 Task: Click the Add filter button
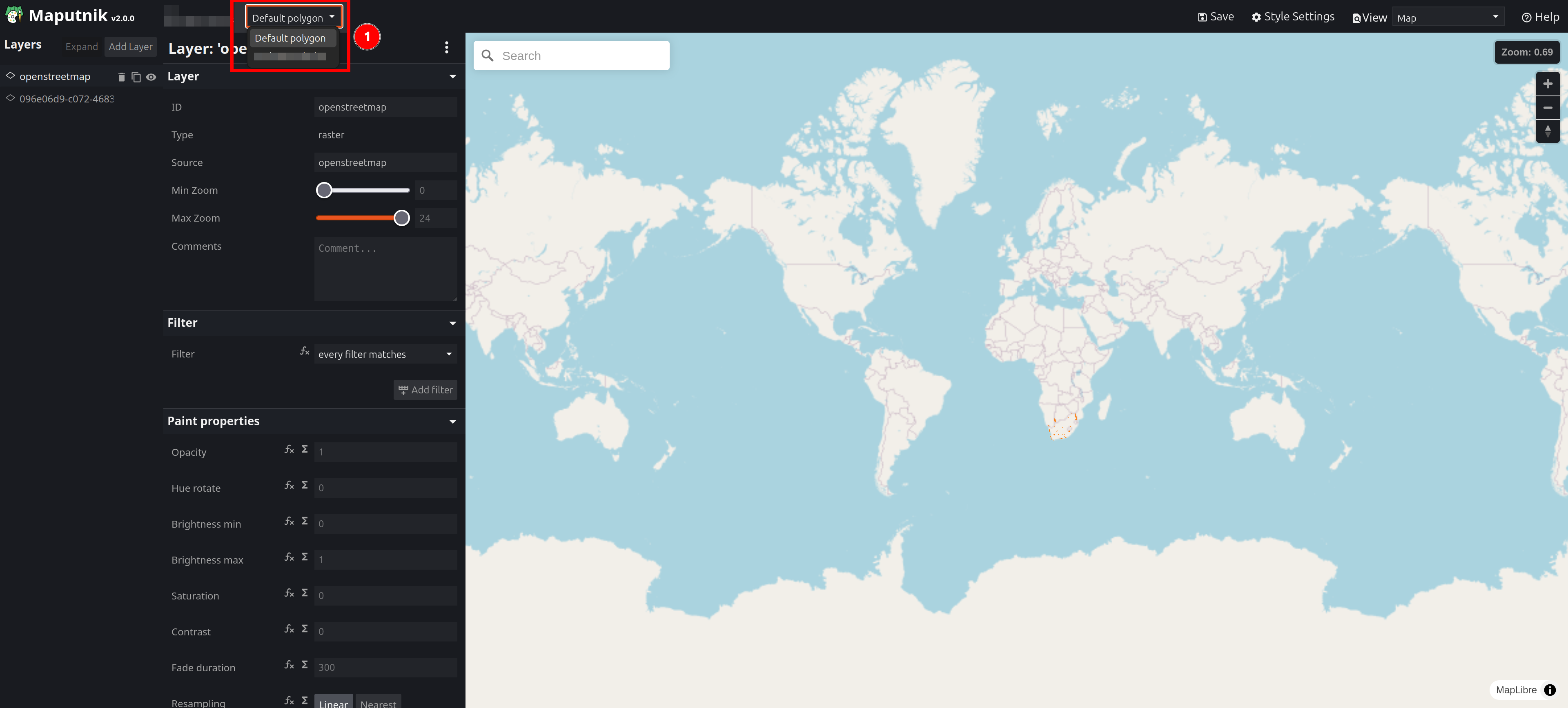(425, 390)
